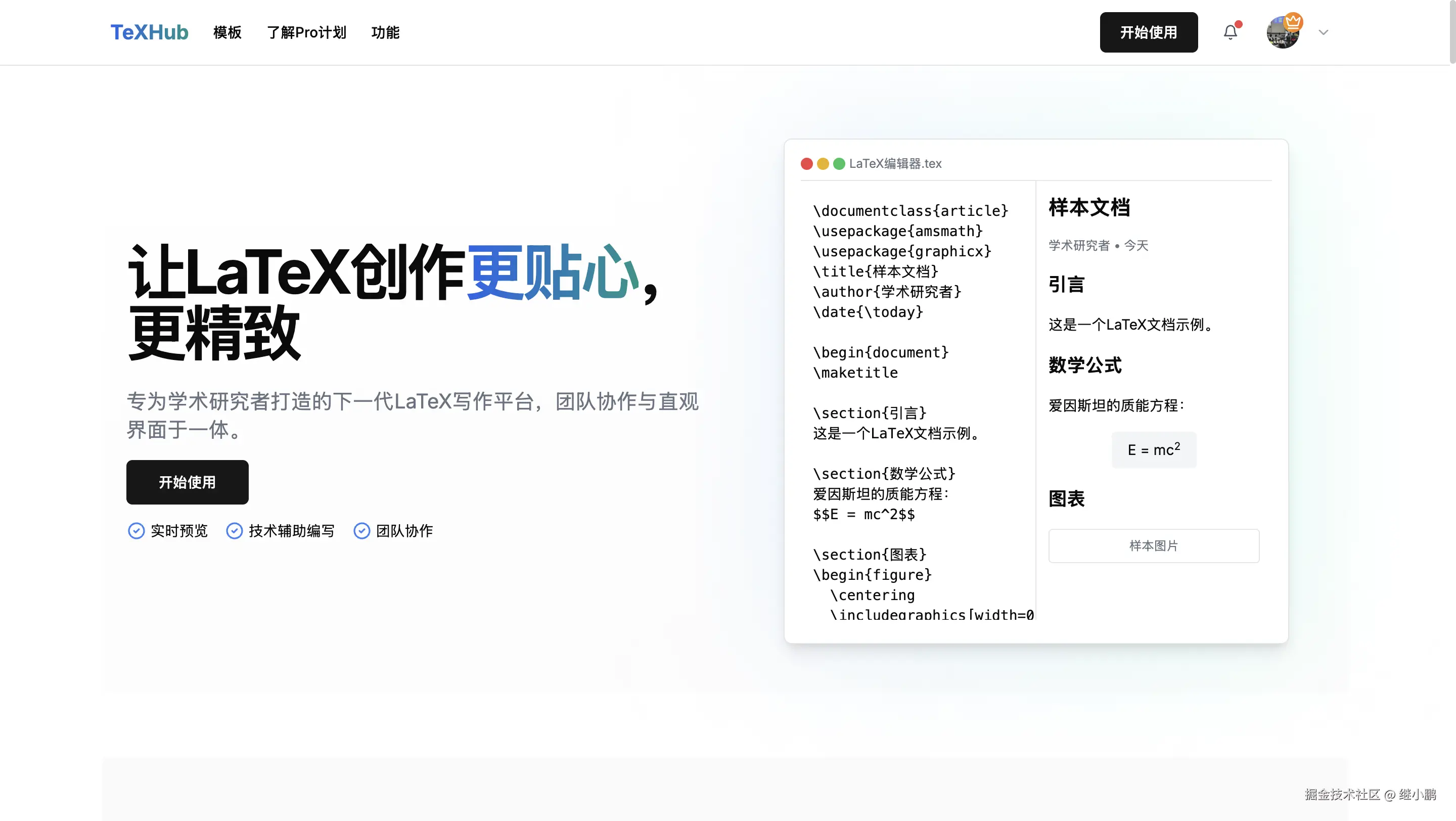Open the 了解Pro计划 navigation item
The image size is (1456, 821).
pos(307,33)
